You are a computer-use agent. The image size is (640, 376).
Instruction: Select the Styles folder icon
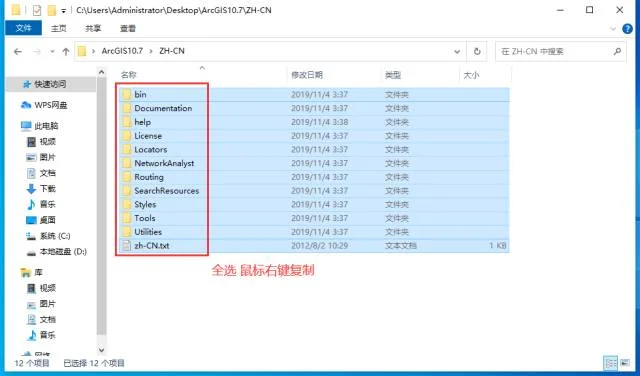(x=127, y=205)
